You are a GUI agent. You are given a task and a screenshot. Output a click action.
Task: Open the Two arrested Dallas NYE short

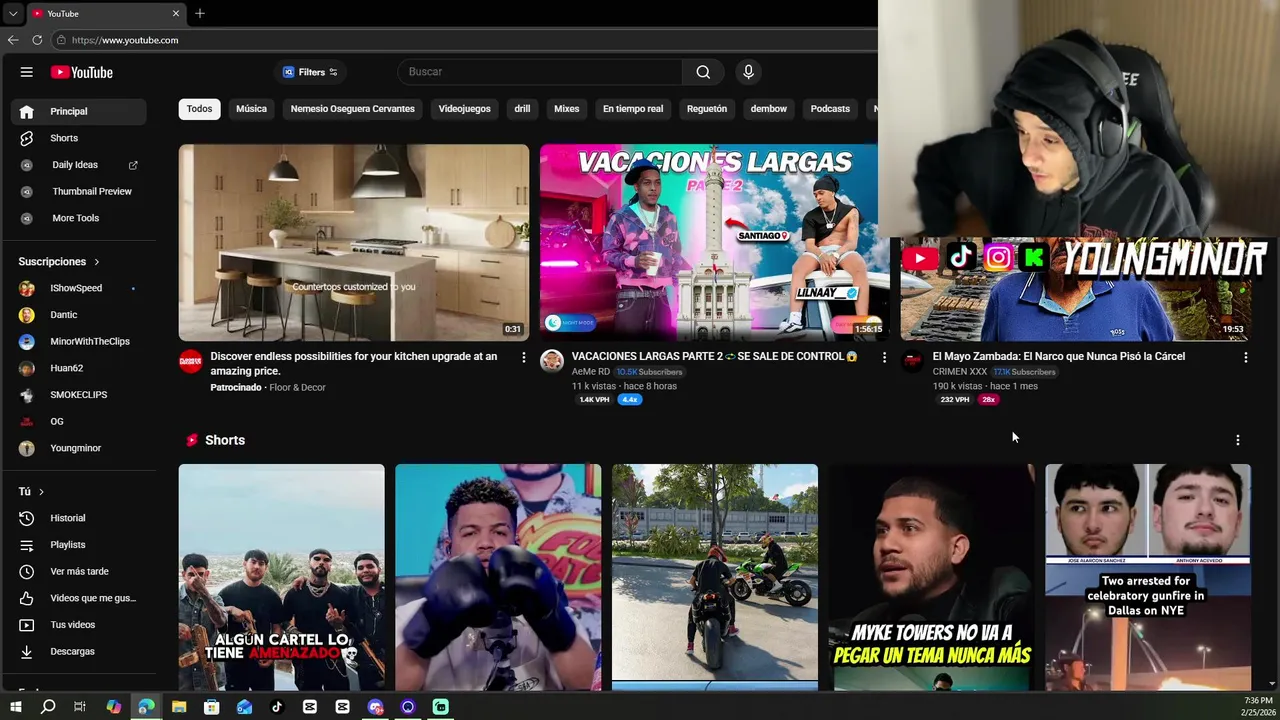click(1148, 577)
